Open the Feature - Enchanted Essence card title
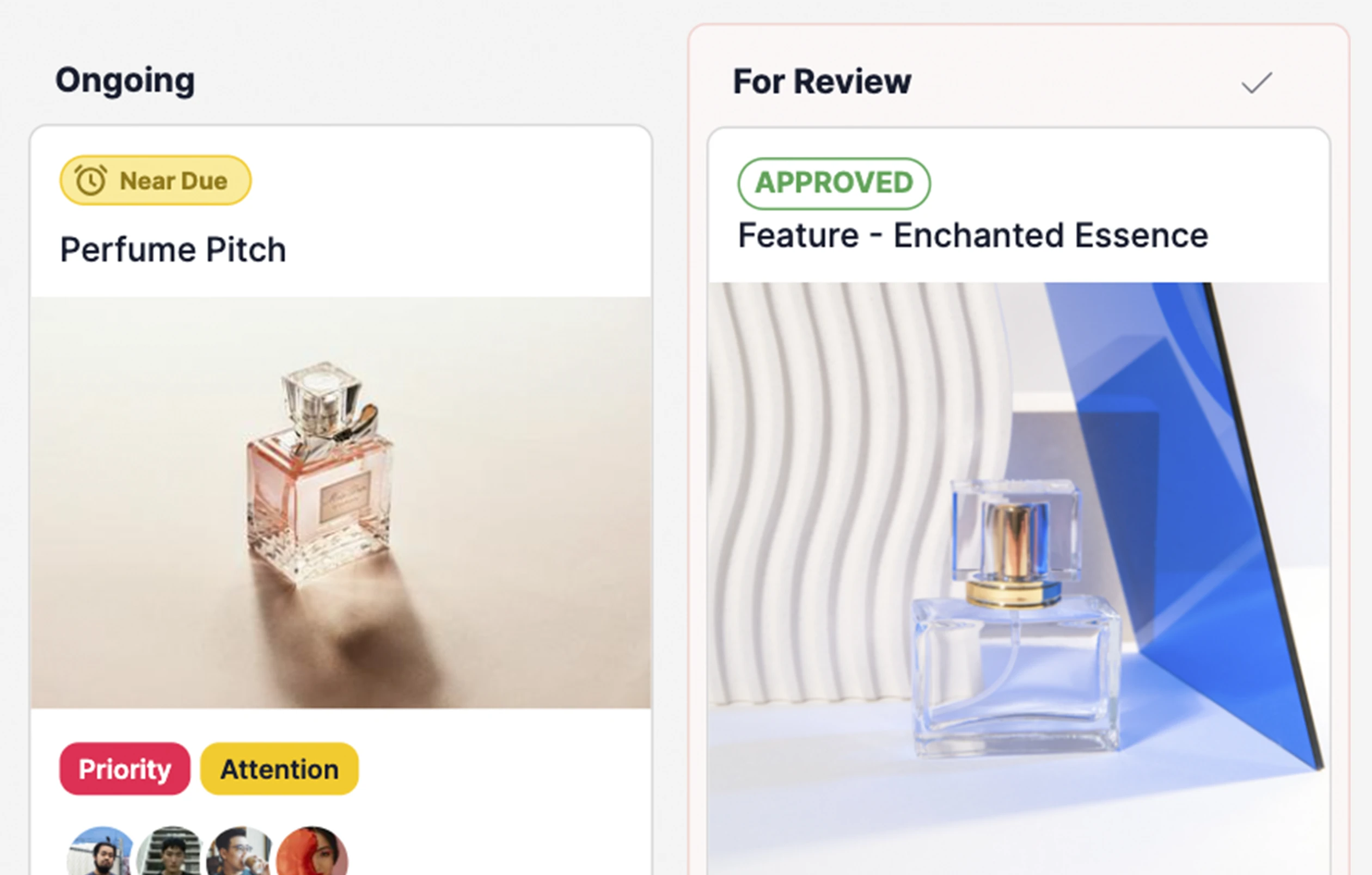Image resolution: width=1372 pixels, height=875 pixels. point(973,236)
